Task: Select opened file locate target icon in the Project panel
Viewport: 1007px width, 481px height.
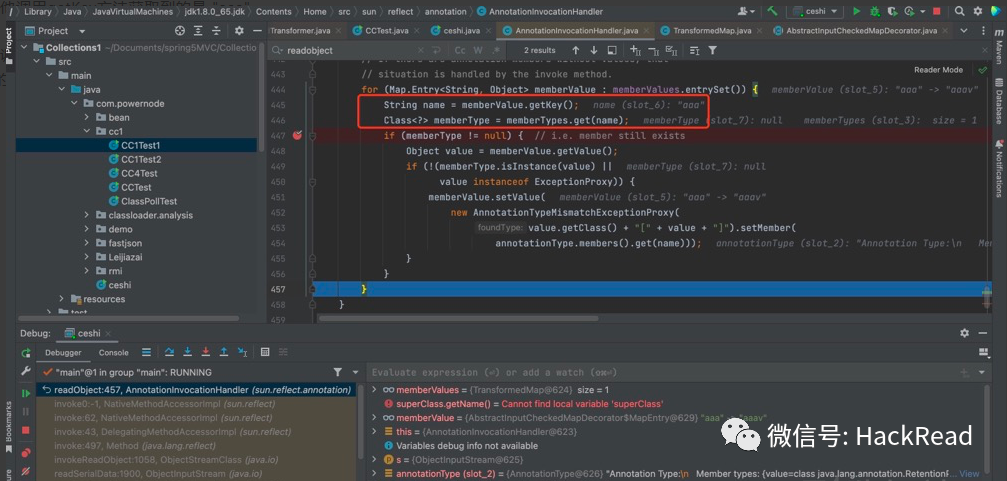Action: coord(180,31)
